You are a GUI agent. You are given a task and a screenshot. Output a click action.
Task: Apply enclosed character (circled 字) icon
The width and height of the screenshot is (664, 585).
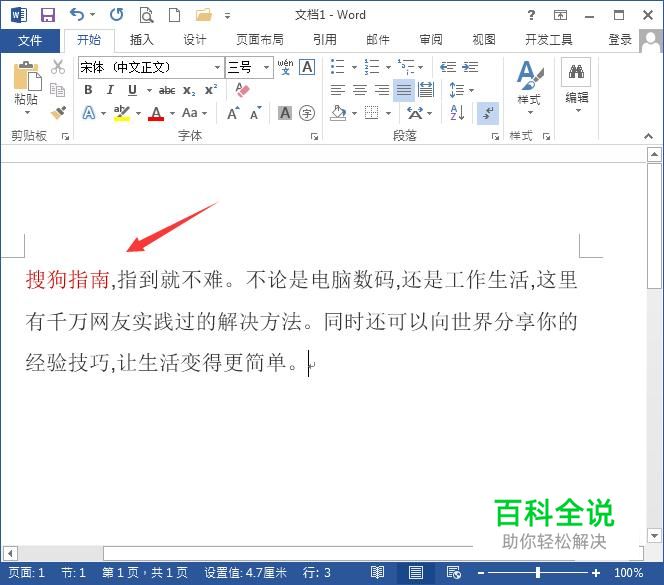tap(307, 113)
